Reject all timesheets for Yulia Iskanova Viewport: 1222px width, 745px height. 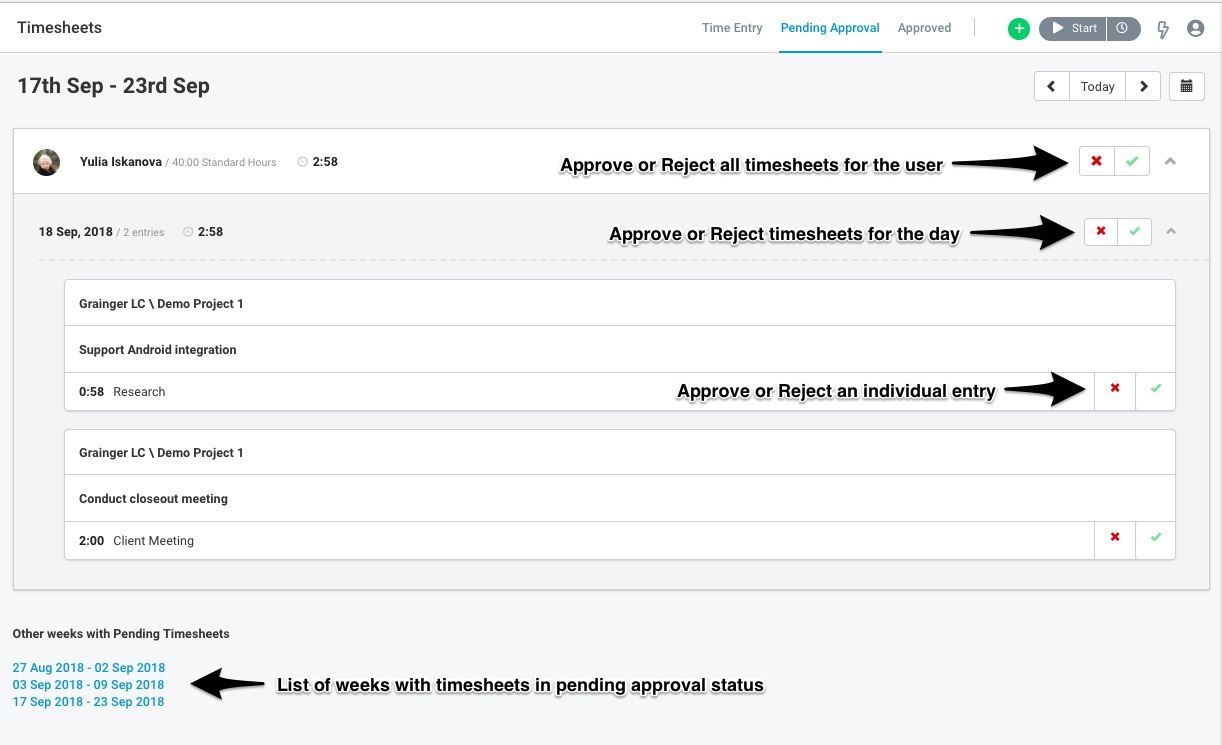click(x=1097, y=161)
